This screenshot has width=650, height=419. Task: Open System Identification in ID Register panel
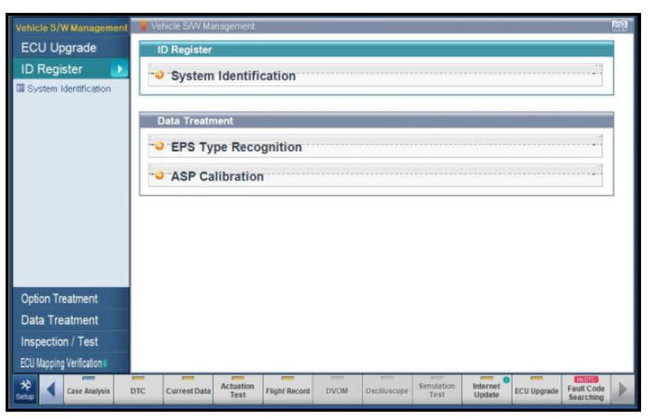point(375,75)
